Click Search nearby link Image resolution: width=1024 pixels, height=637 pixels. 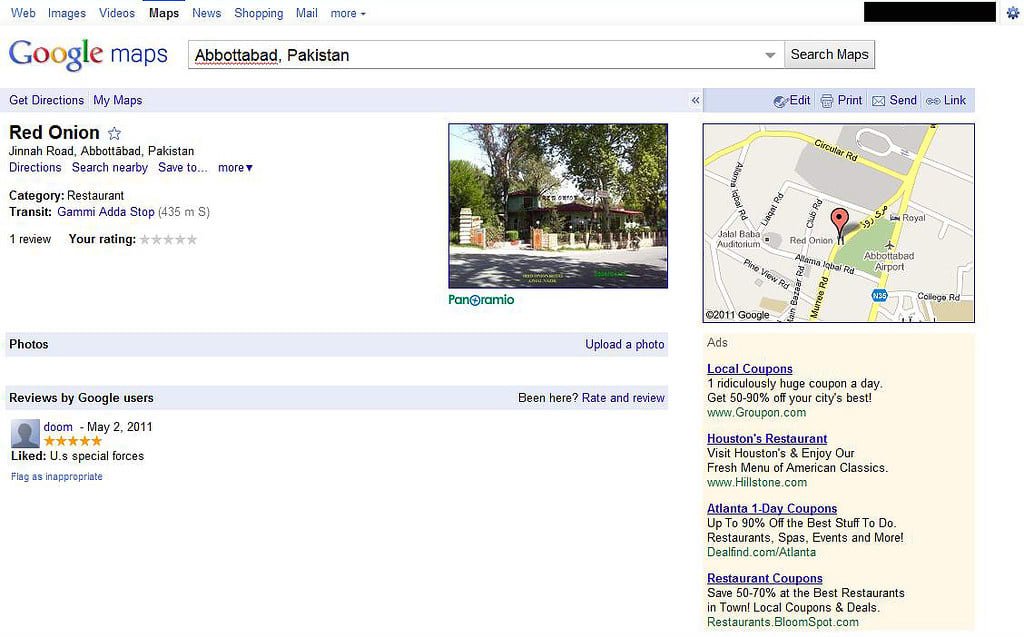tap(110, 167)
